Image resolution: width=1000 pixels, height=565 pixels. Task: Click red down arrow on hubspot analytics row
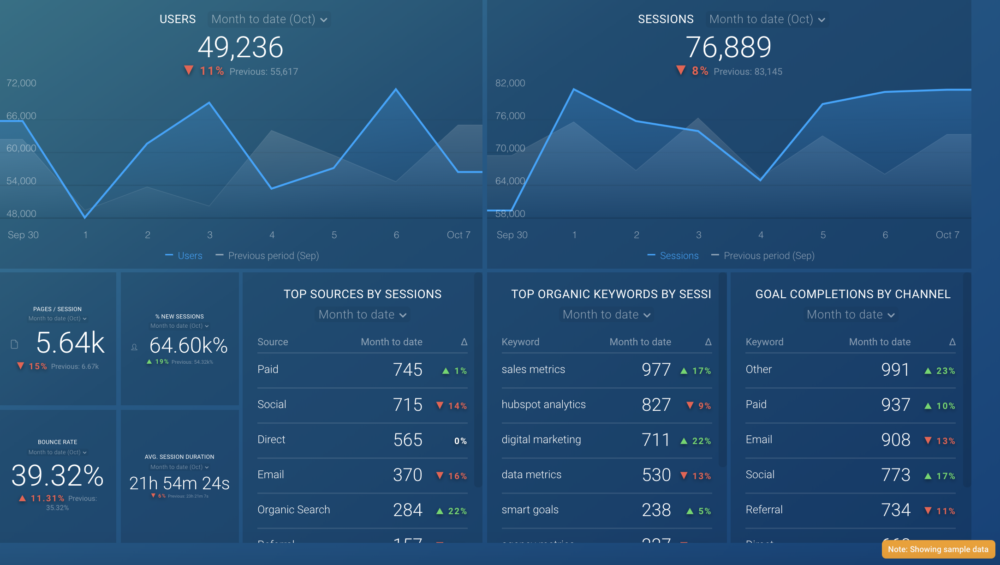(689, 406)
